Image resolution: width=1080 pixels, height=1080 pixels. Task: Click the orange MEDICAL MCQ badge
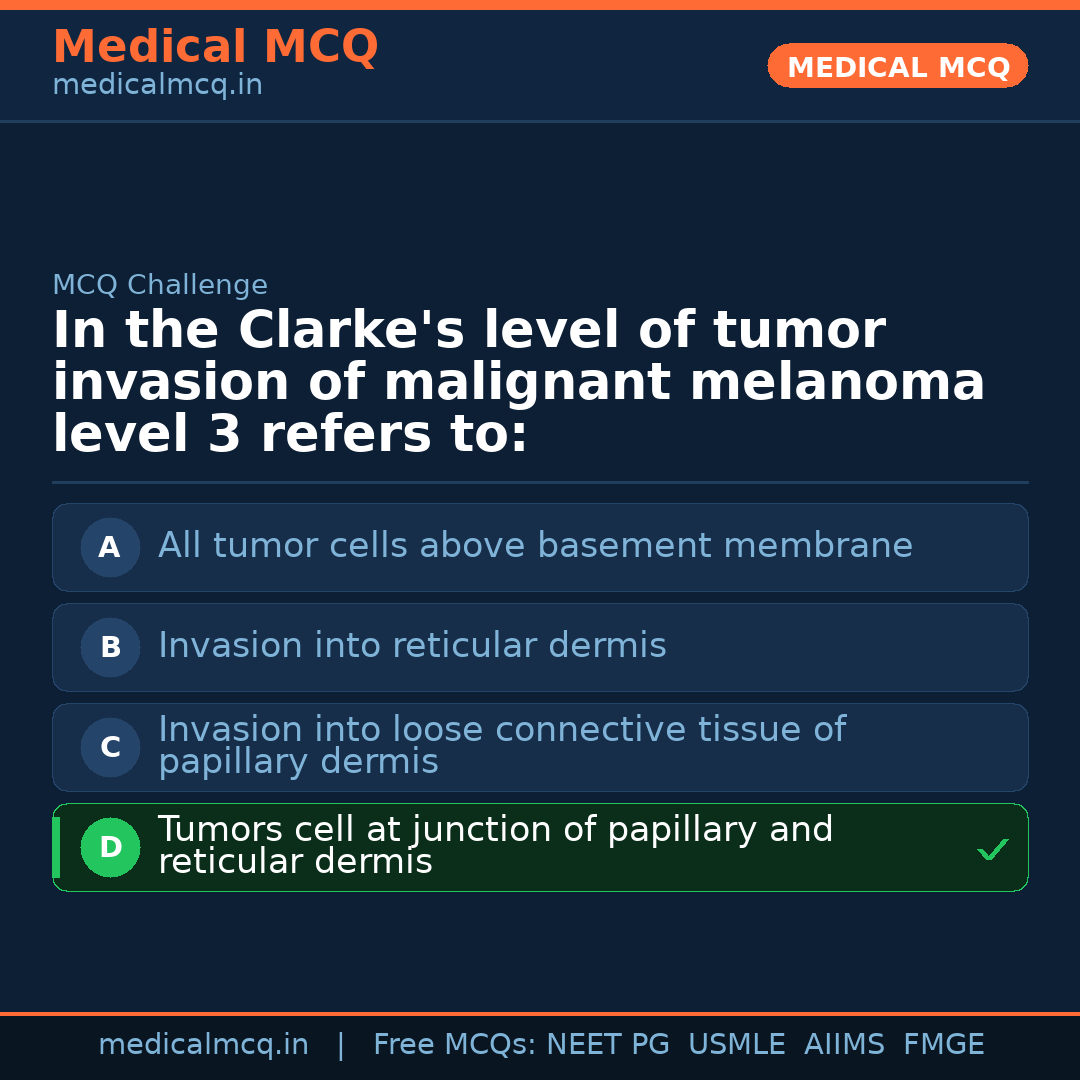tap(897, 67)
